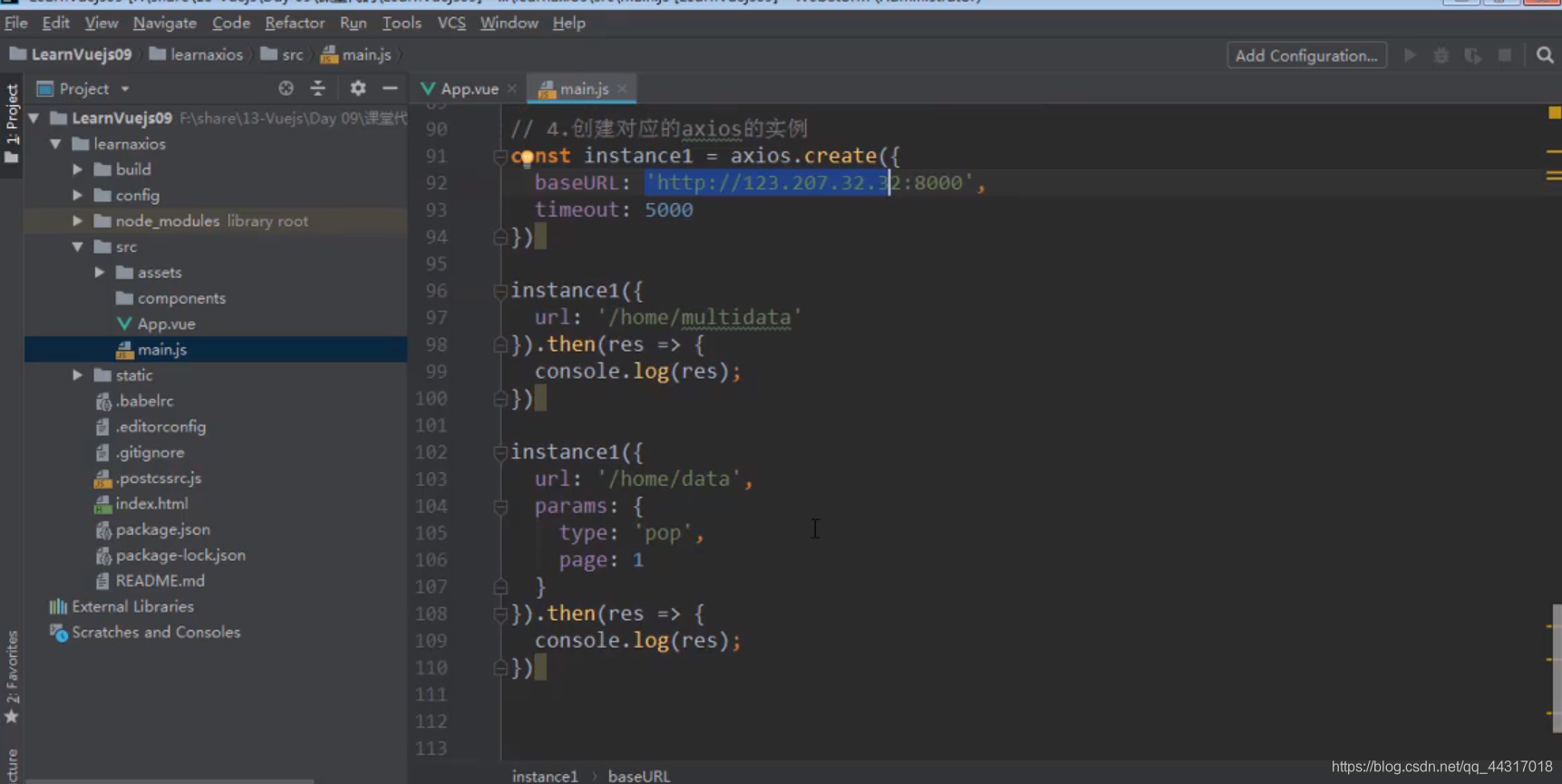Collapse the src folder

[78, 247]
